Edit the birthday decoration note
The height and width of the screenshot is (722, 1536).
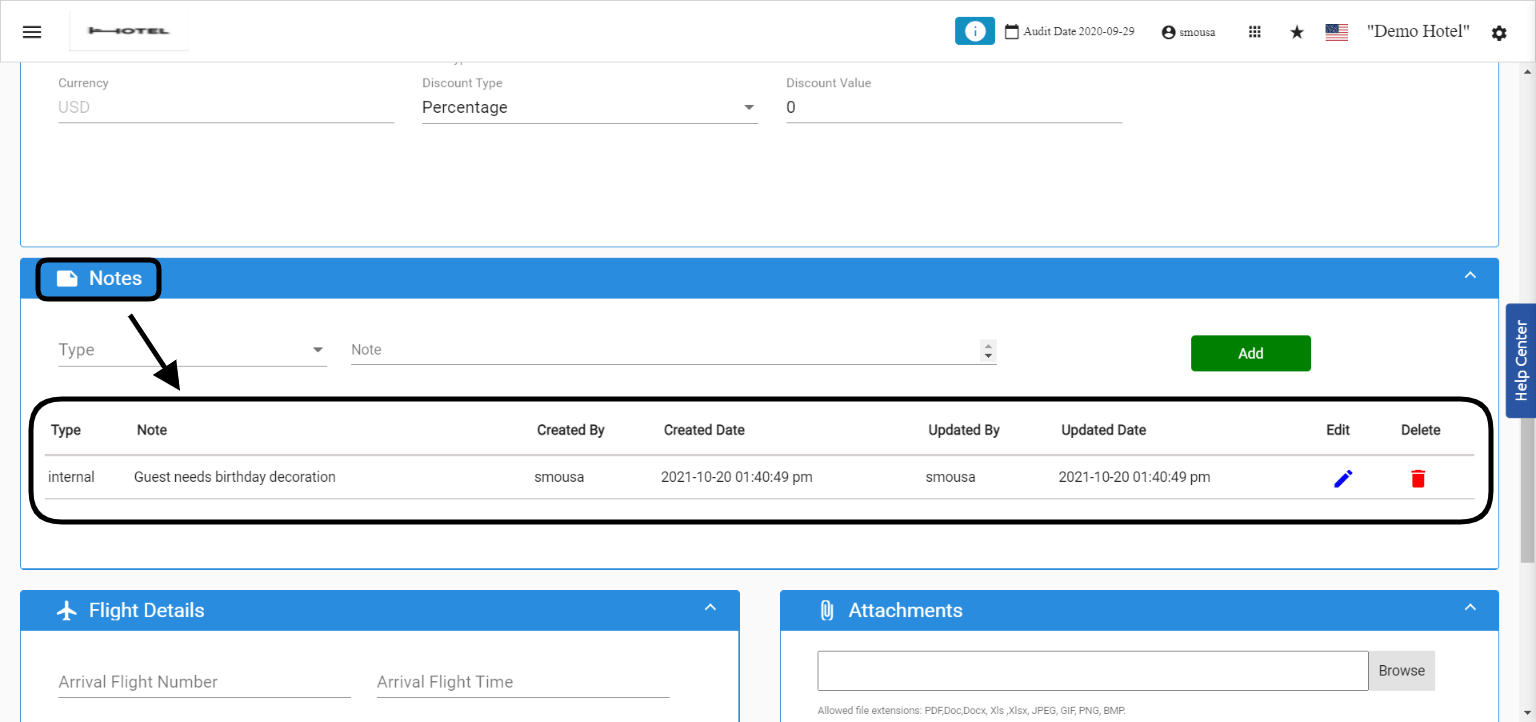coord(1343,479)
